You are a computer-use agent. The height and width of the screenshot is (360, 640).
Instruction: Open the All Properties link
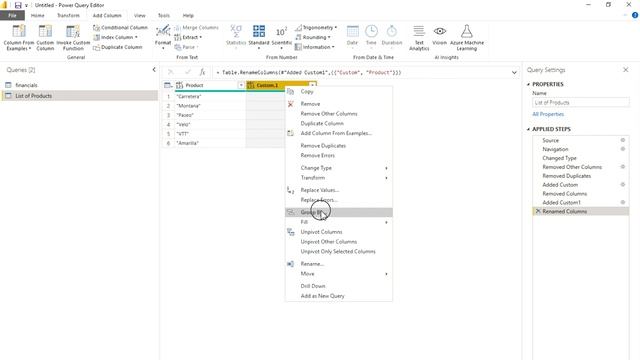[548, 114]
